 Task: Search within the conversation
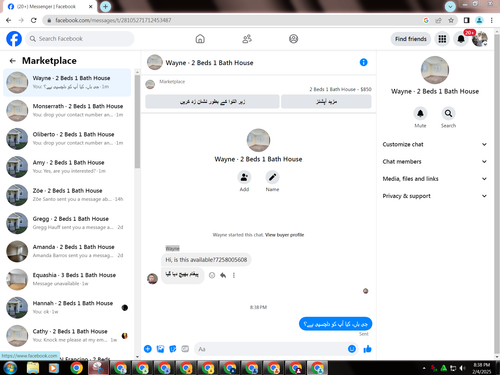tap(448, 114)
